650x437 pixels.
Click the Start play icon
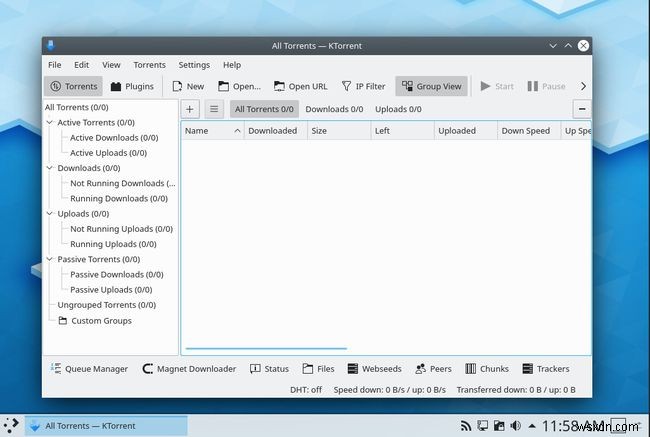pyautogui.click(x=485, y=86)
